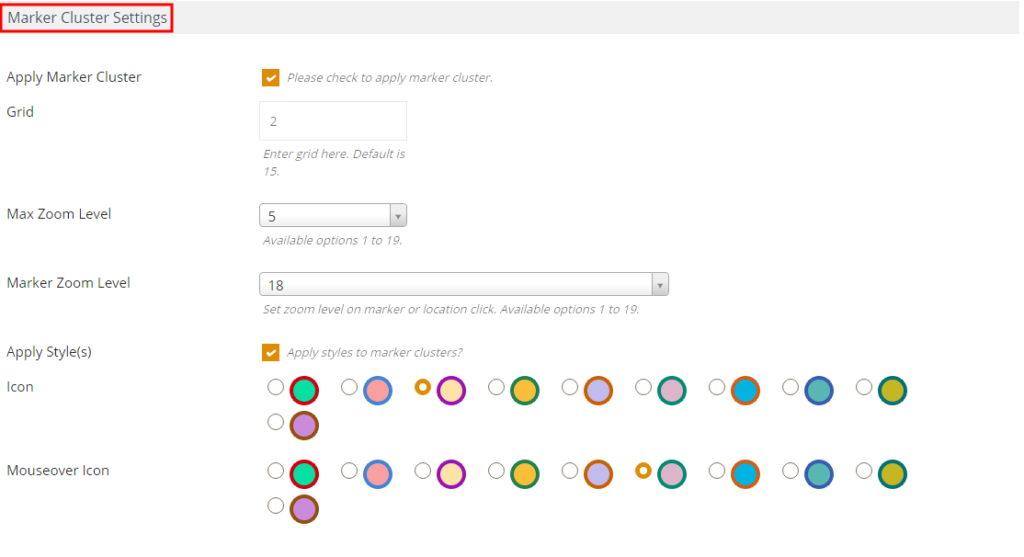The width and height of the screenshot is (1024, 557).
Task: Pick the olive Mouseover Icon with teal border
Action: [892, 474]
